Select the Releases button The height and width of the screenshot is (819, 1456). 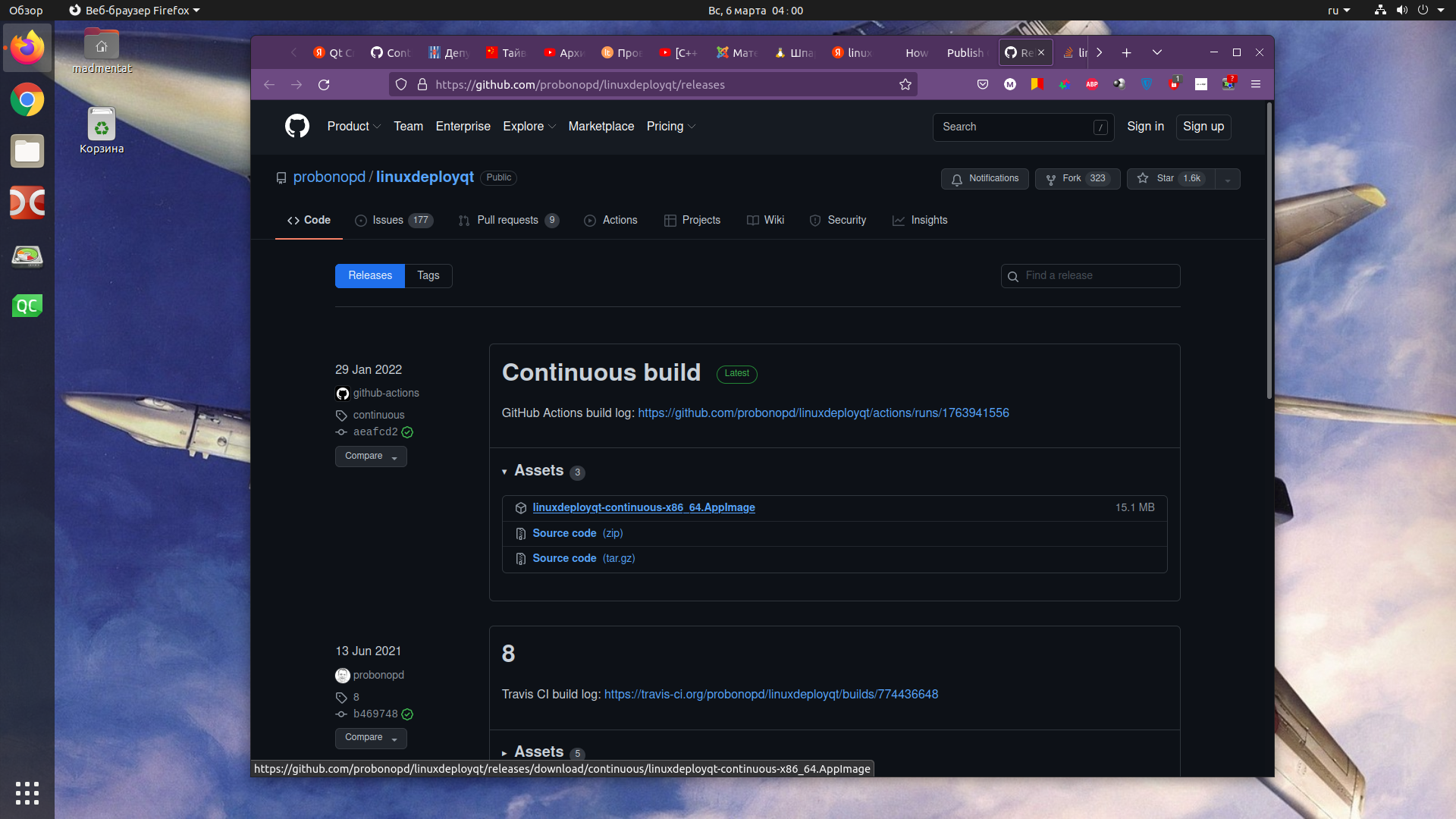click(x=370, y=275)
